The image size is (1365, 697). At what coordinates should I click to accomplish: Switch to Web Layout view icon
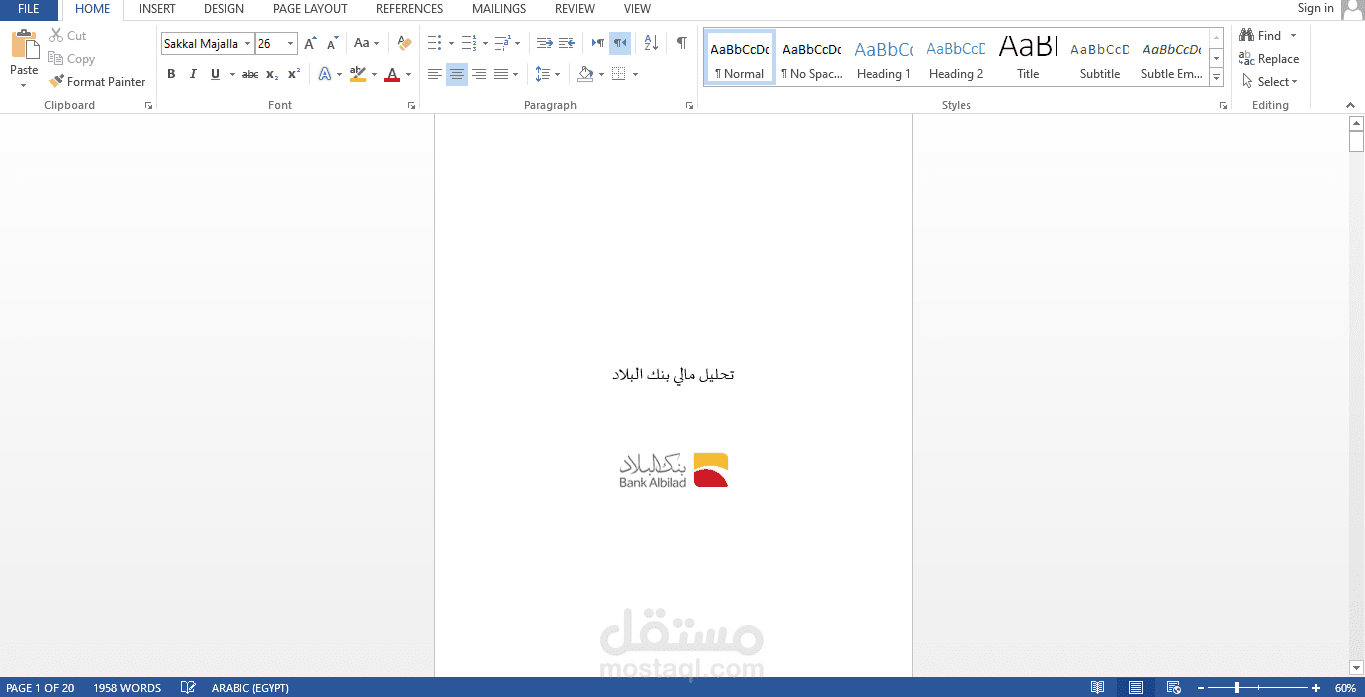pyautogui.click(x=1174, y=688)
